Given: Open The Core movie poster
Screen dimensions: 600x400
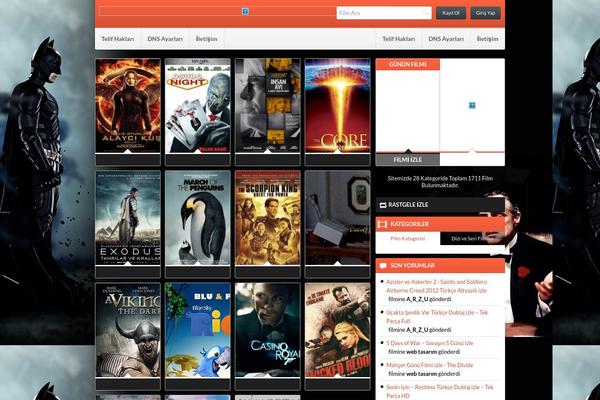Looking at the screenshot, I should point(338,106).
